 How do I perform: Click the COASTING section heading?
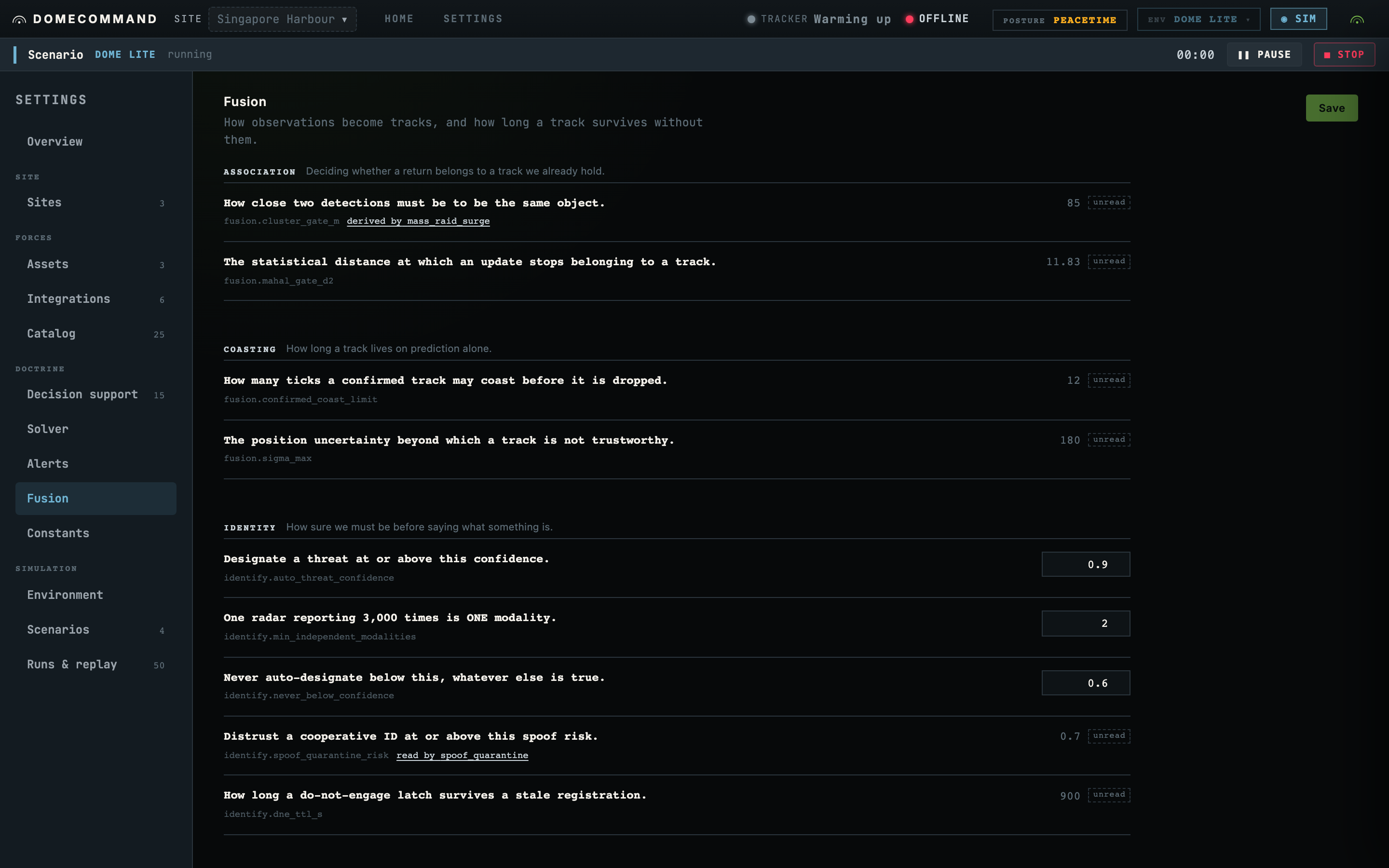coord(250,349)
